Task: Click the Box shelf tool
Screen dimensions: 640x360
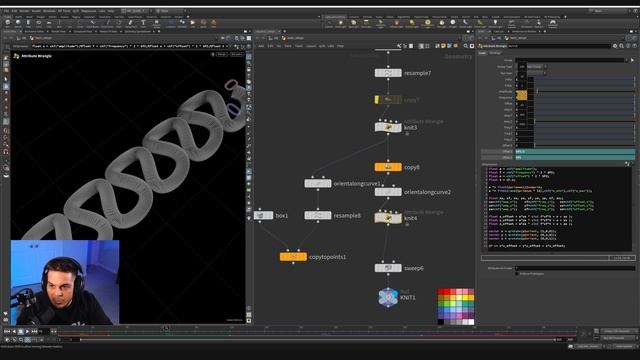Action: (x=8, y=24)
